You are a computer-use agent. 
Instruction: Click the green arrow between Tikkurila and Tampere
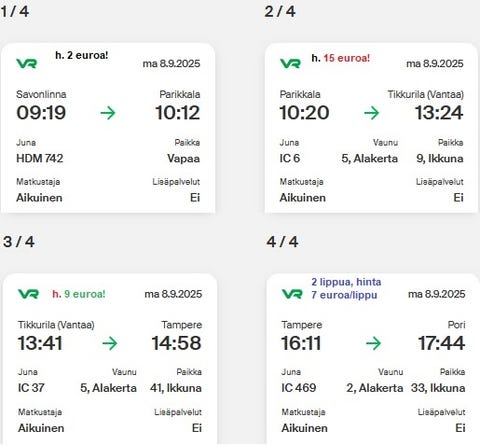click(110, 343)
